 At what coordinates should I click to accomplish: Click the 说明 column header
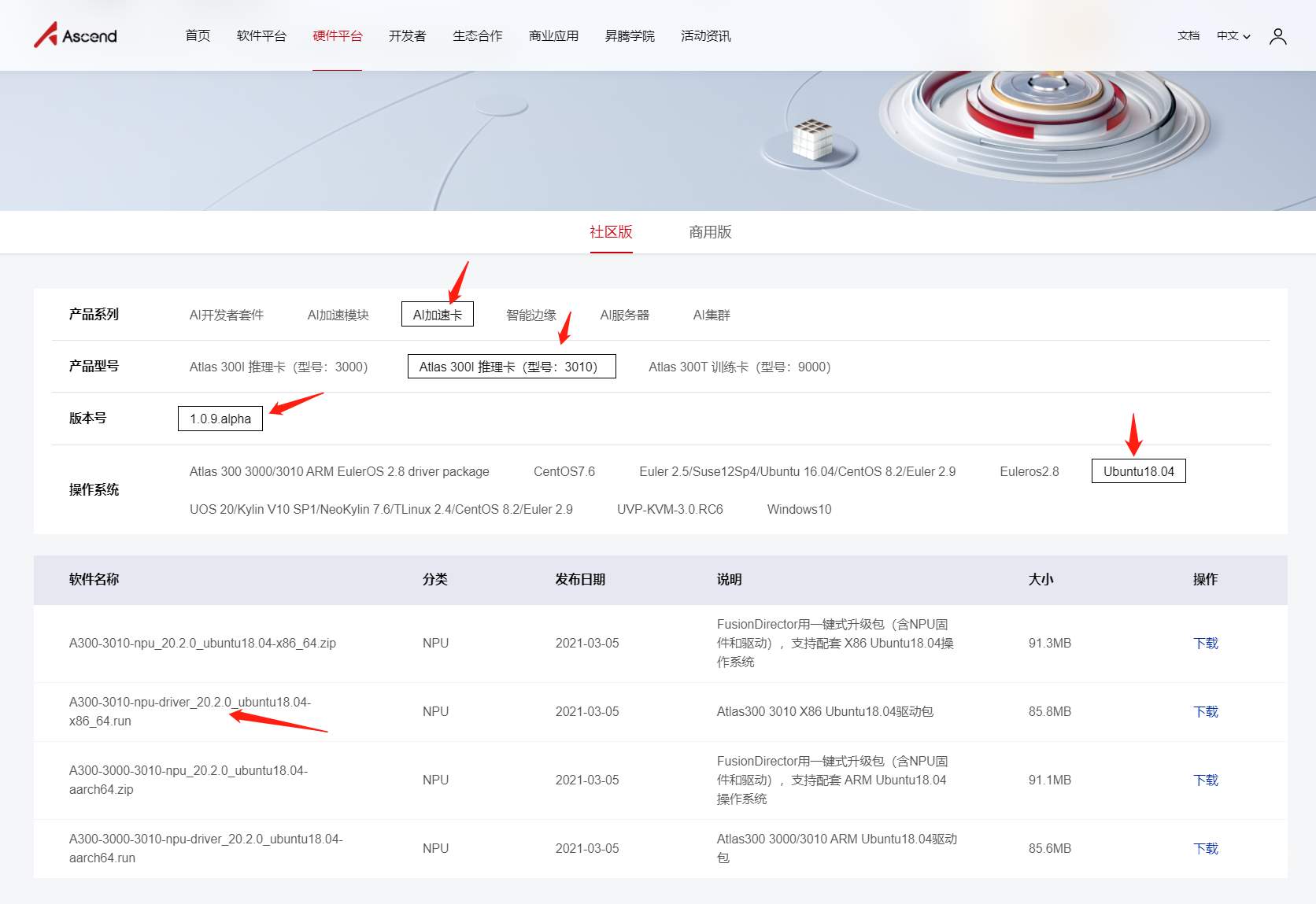[x=730, y=579]
